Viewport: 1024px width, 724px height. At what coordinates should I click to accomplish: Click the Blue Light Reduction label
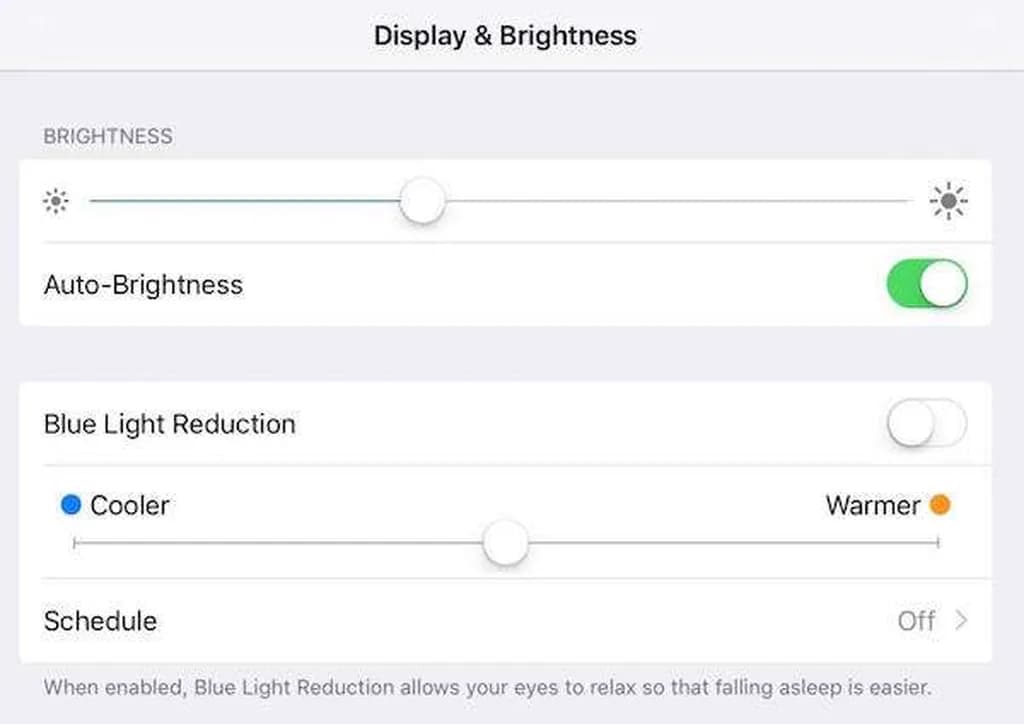pyautogui.click(x=169, y=424)
